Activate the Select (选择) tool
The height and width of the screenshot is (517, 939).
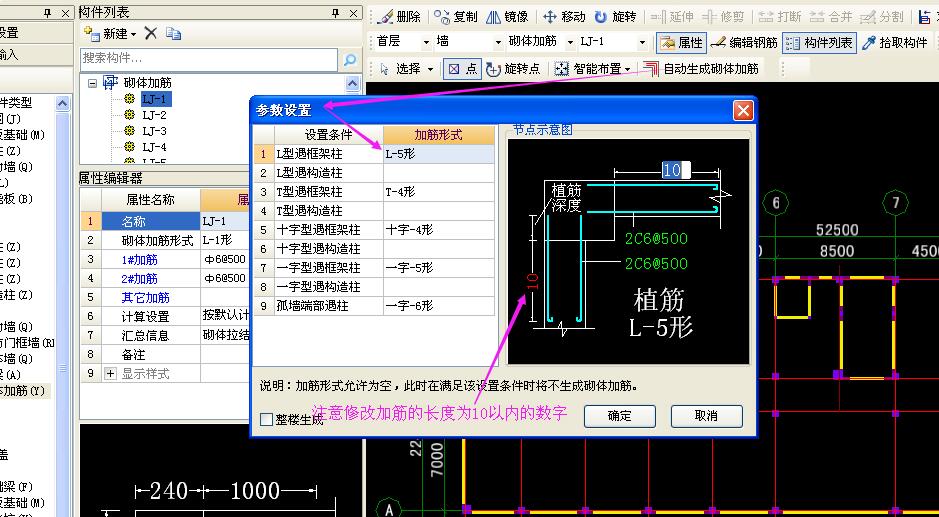(401, 69)
